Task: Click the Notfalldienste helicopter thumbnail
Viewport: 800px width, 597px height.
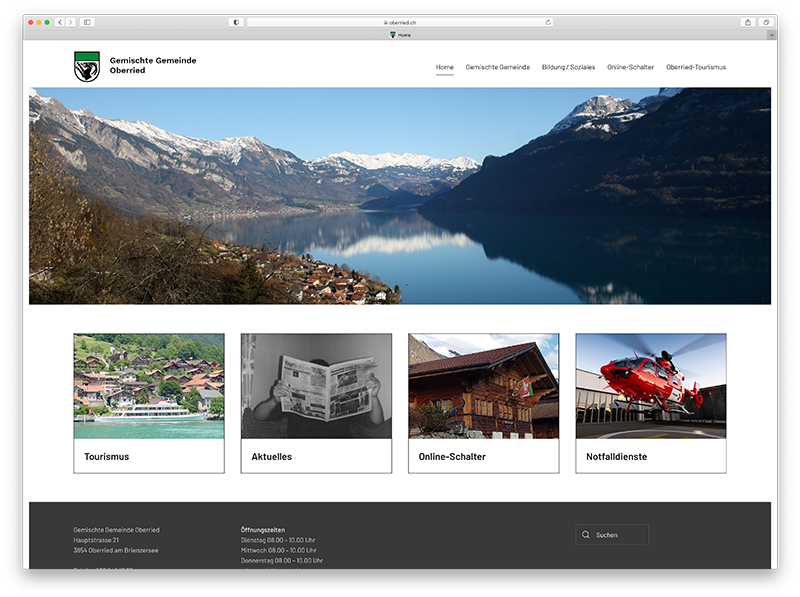Action: [651, 386]
